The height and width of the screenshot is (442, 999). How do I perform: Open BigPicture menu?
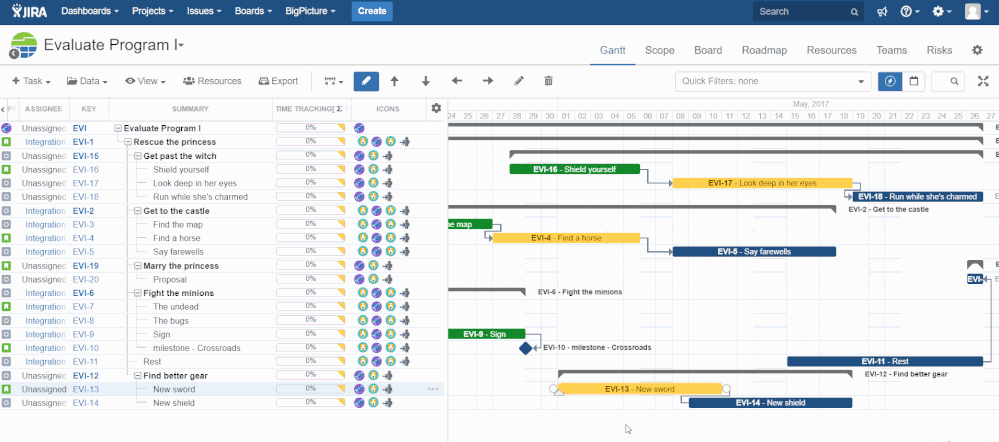pyautogui.click(x=310, y=11)
